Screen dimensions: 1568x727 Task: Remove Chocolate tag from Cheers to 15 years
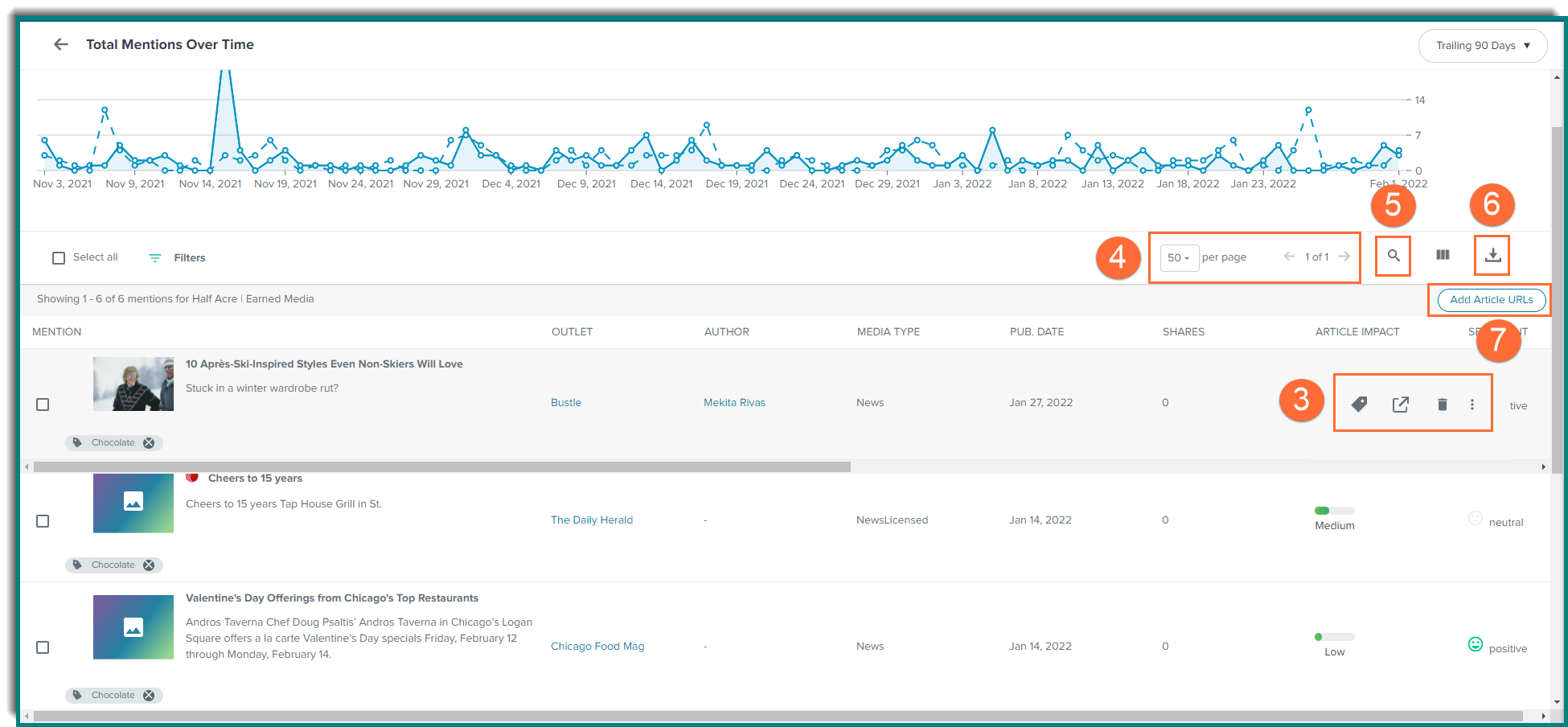149,565
